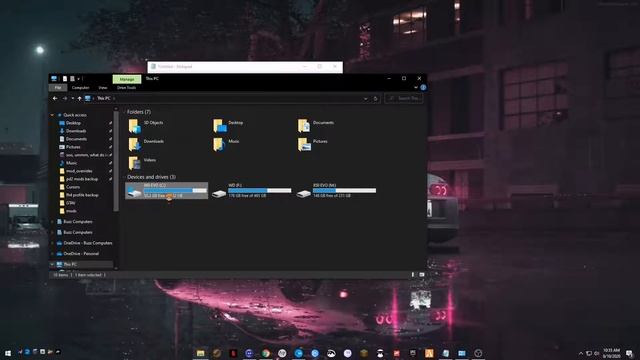Image resolution: width=640 pixels, height=360 pixels.
Task: Go back with the Back arrow
Action: pos(55,98)
